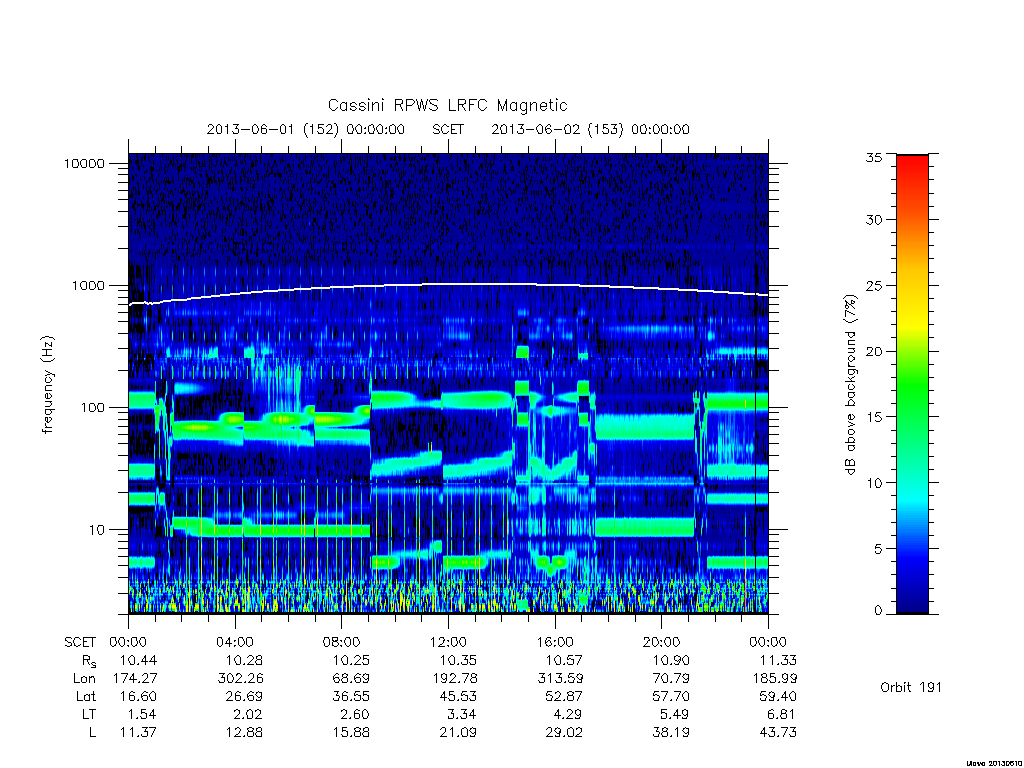
Task: Click the L-shell value "11.37"
Action: click(138, 733)
